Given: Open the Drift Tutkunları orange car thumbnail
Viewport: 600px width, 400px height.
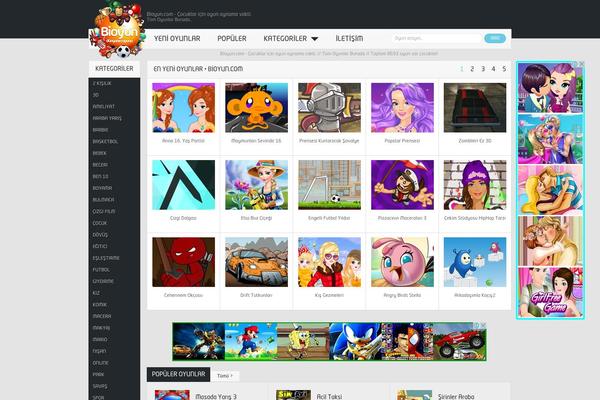Looking at the screenshot, I should click(256, 262).
